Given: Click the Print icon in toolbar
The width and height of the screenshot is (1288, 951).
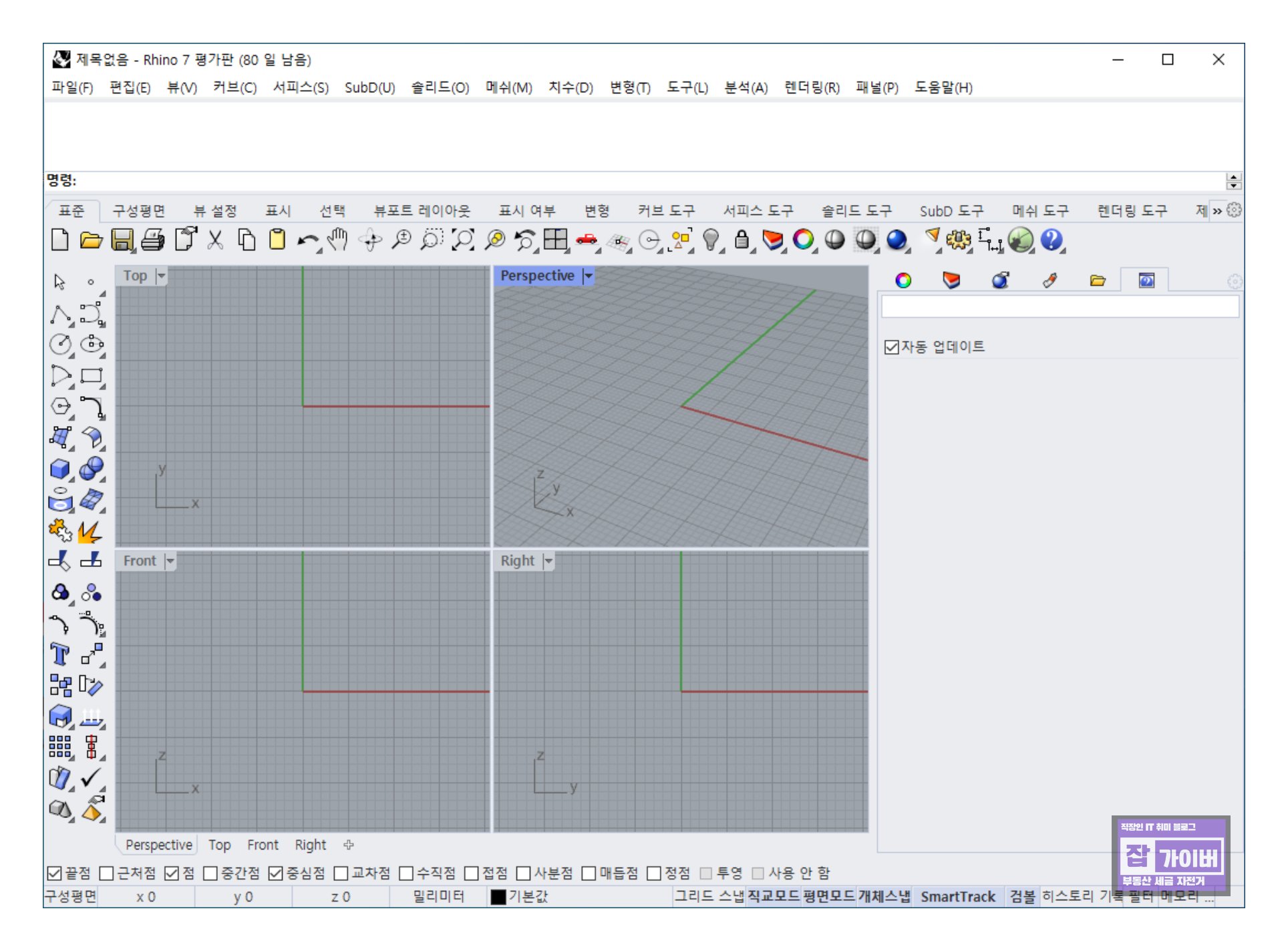Looking at the screenshot, I should point(153,240).
